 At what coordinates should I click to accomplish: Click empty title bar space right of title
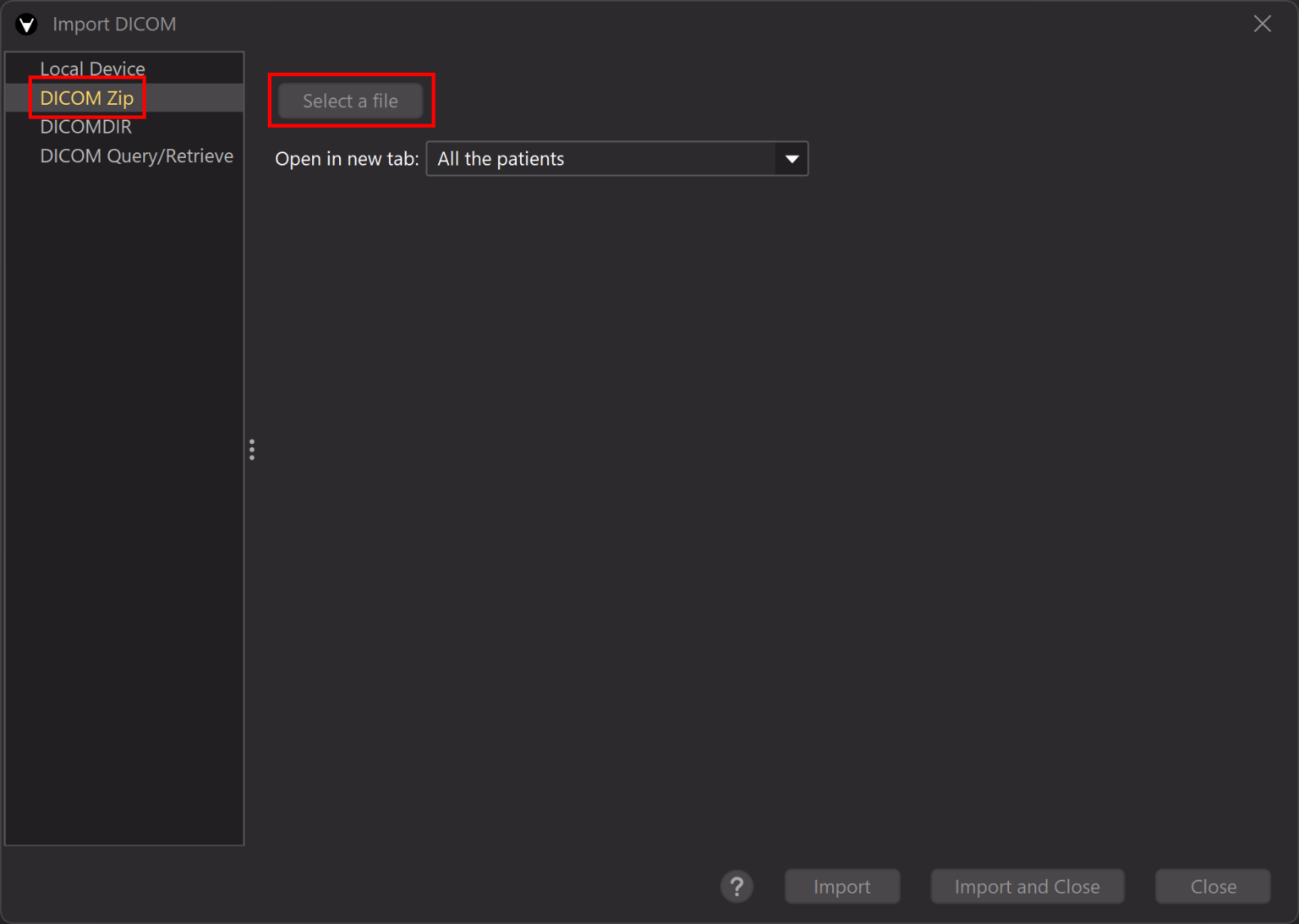(x=677, y=24)
